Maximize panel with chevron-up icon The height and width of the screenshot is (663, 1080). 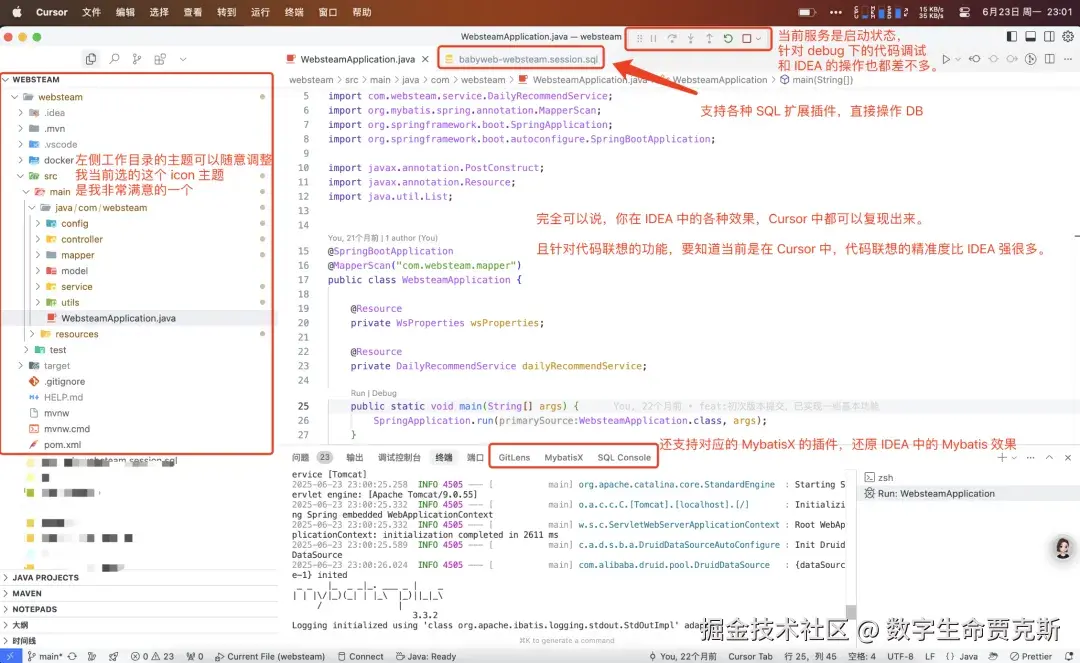(x=1049, y=458)
